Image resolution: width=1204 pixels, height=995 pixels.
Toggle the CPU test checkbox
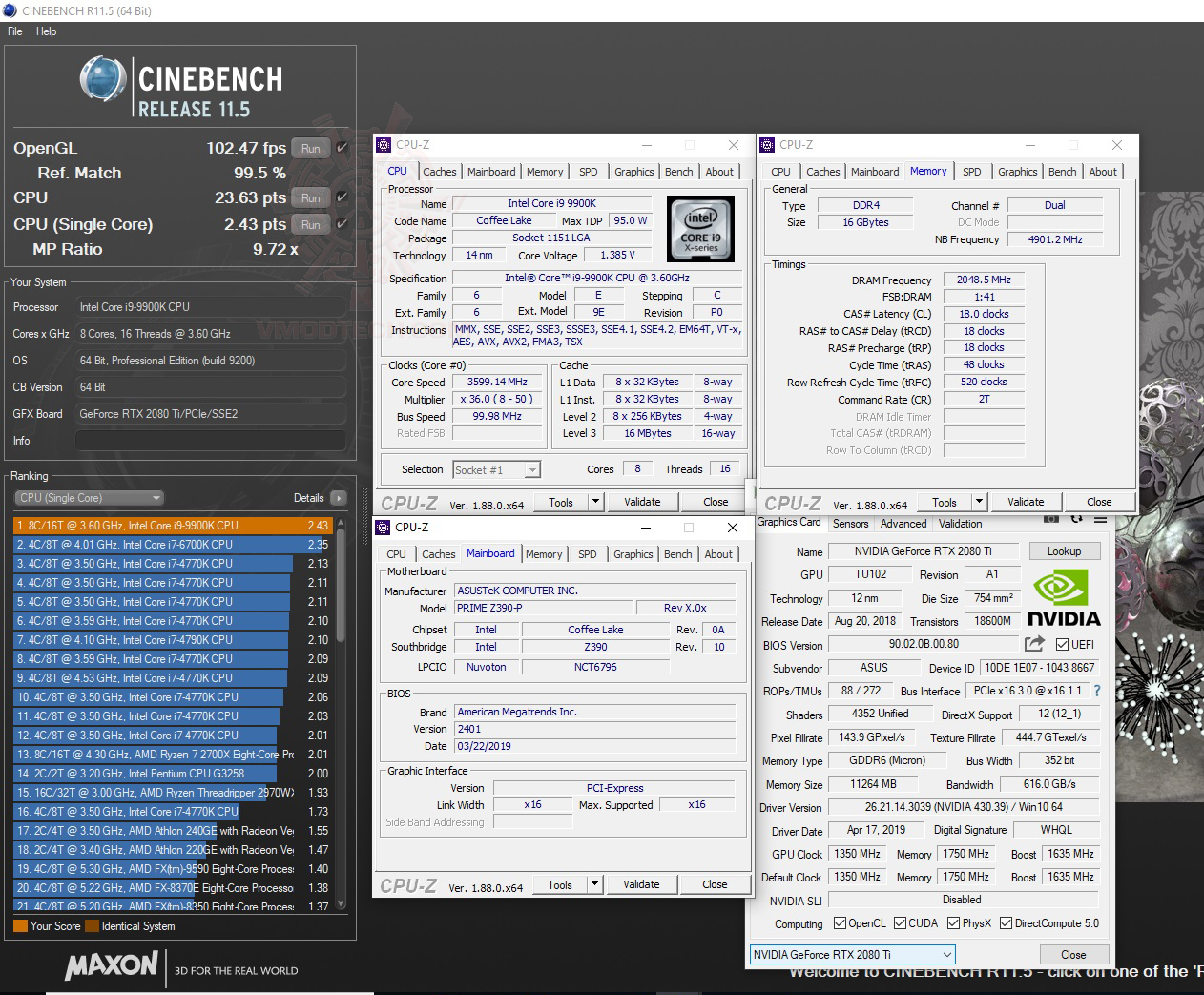(342, 197)
